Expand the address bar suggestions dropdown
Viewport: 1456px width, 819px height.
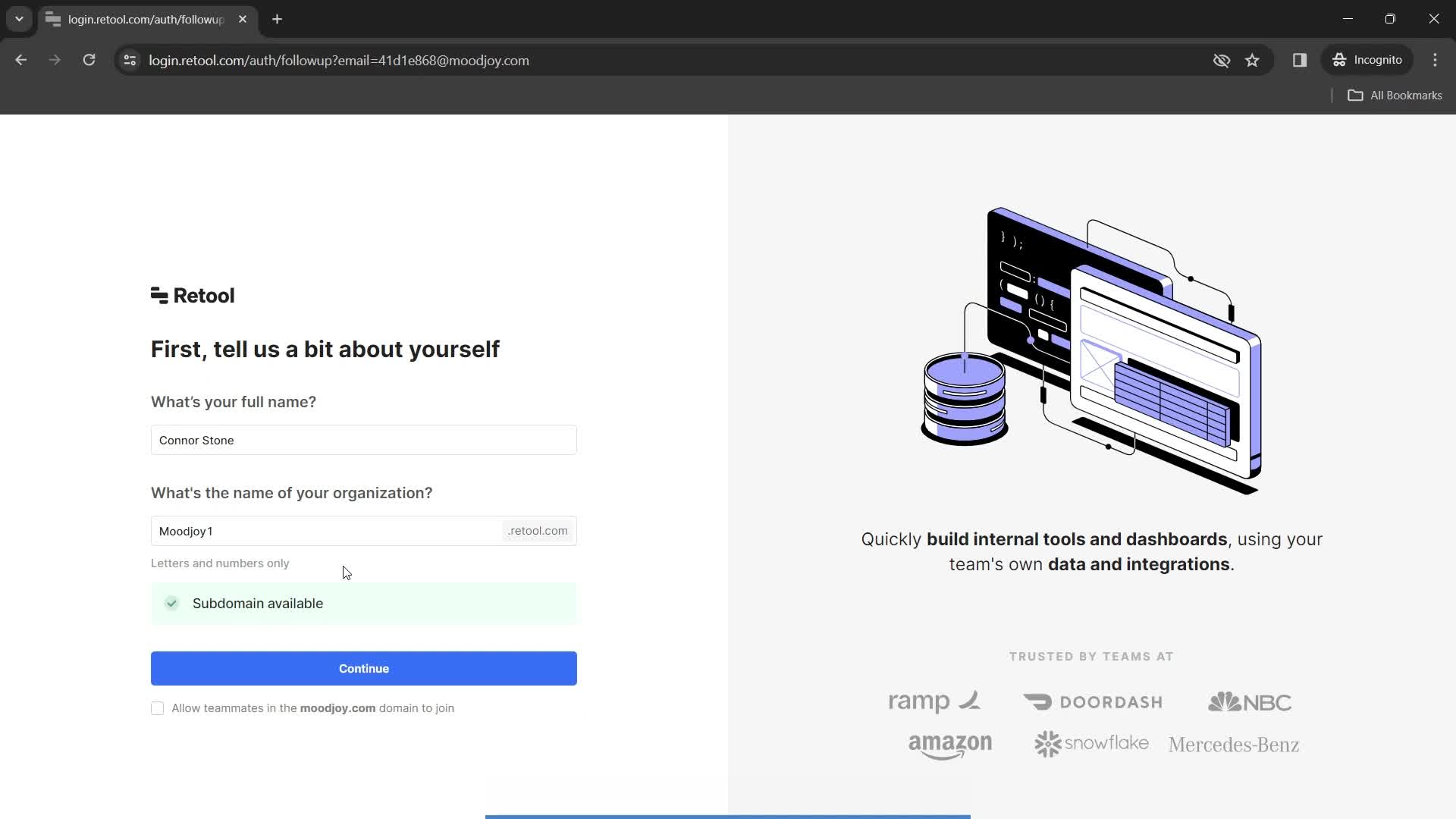click(x=18, y=18)
